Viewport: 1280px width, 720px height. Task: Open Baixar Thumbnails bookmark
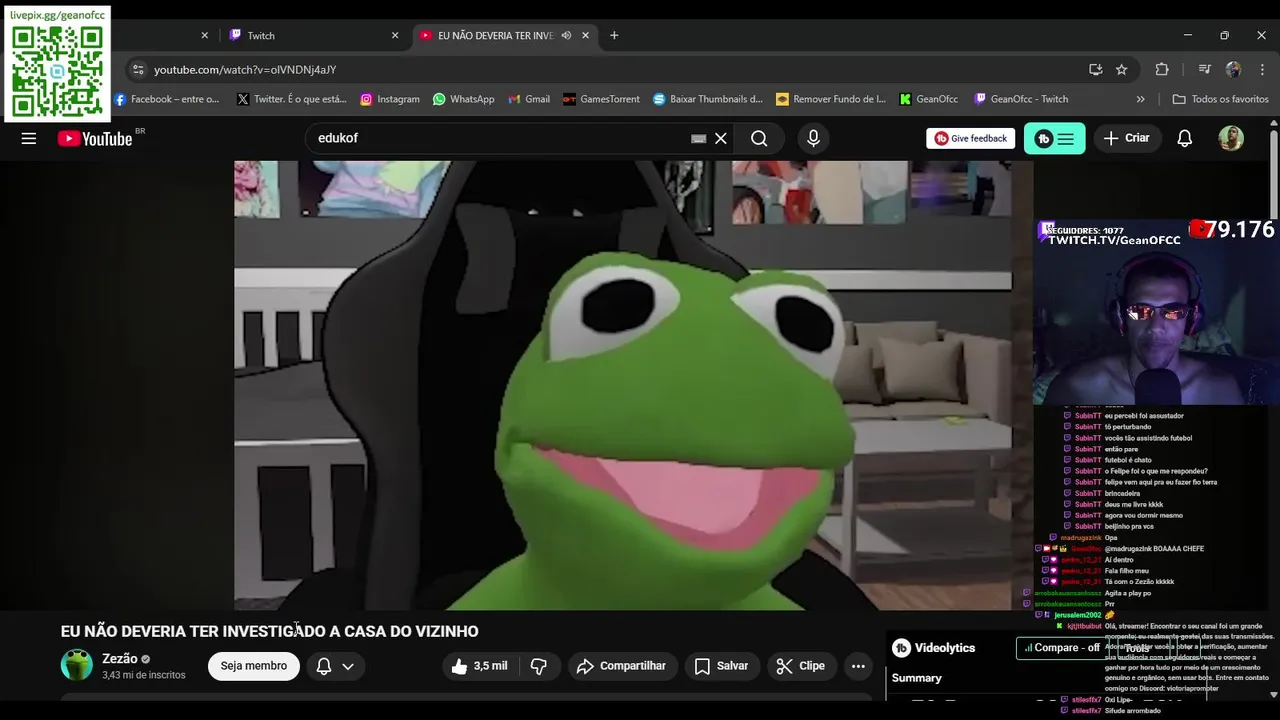708,99
